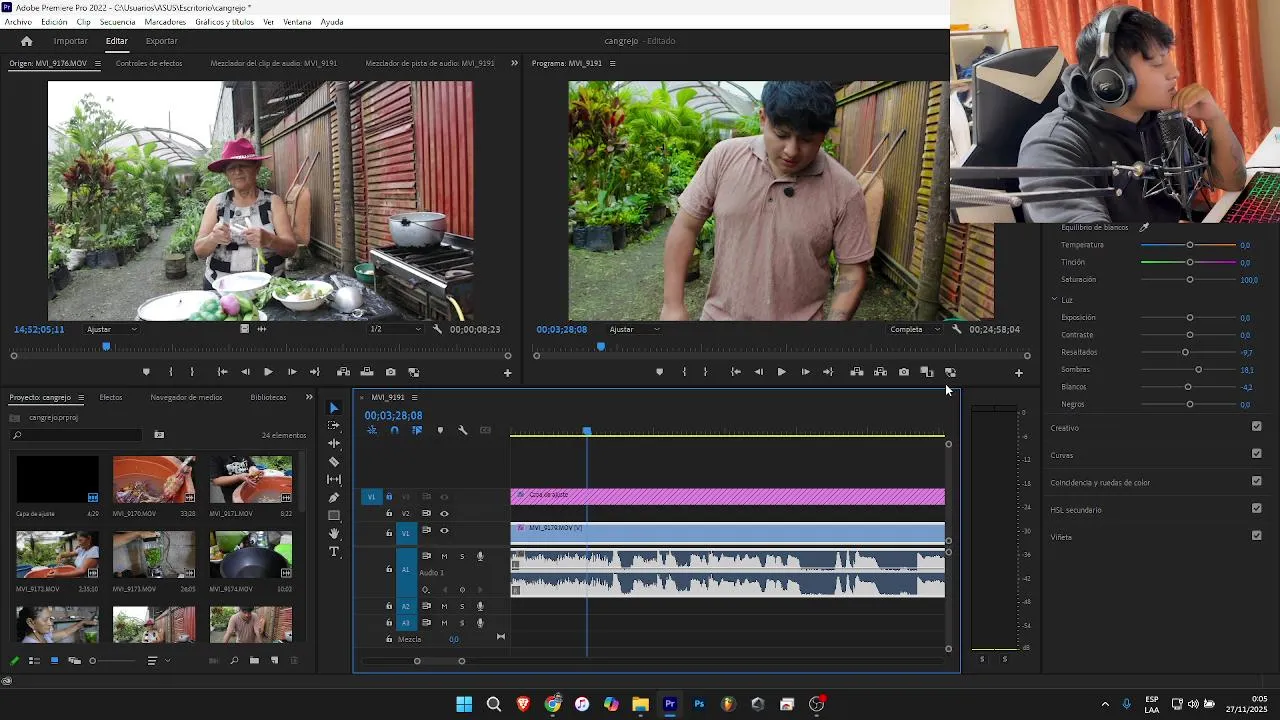Click the white balance eyedropper icon
Screen dimensions: 1280x720
1144,227
